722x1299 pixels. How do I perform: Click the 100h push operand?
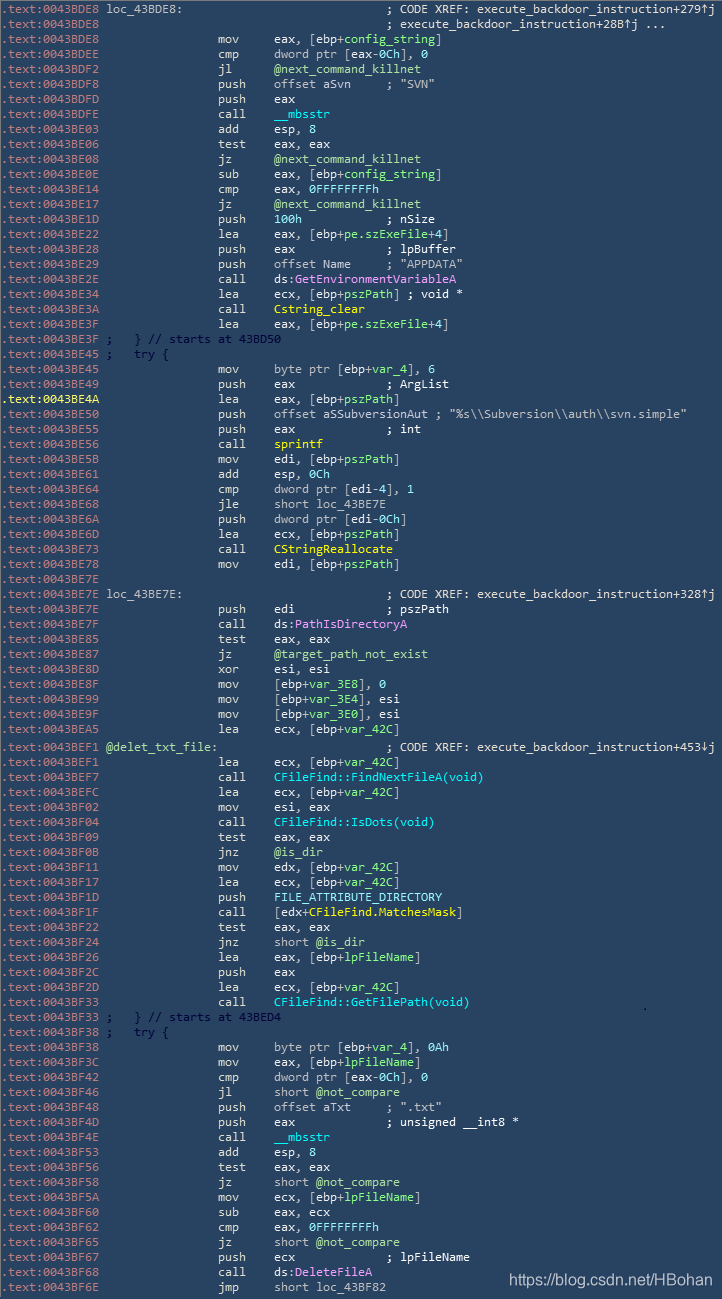tap(288, 219)
